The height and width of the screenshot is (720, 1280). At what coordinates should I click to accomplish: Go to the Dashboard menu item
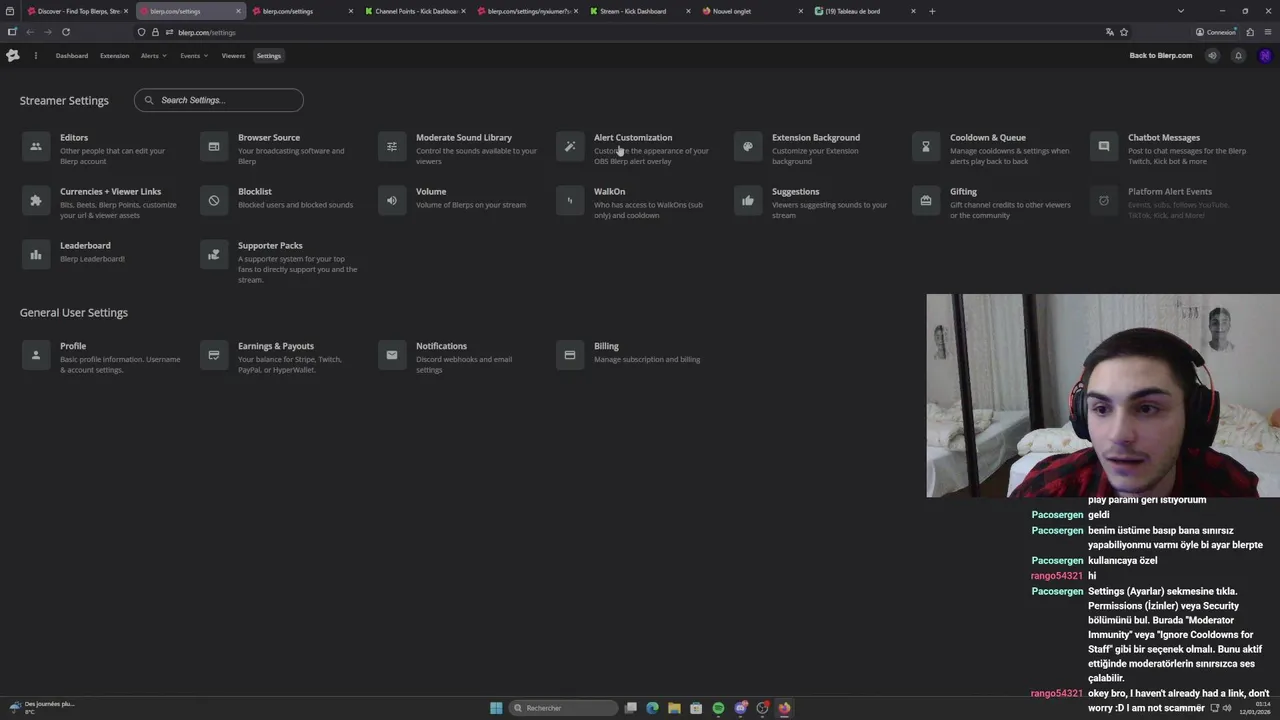(x=72, y=56)
